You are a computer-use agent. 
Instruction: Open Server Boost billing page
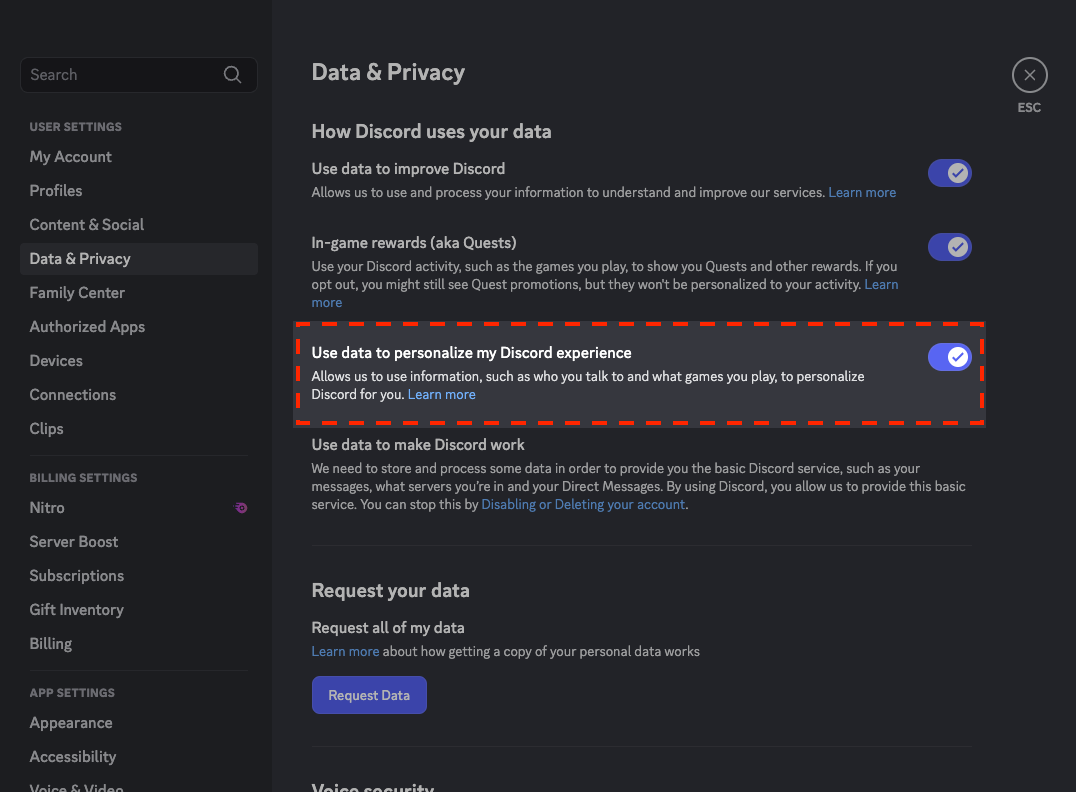(74, 542)
